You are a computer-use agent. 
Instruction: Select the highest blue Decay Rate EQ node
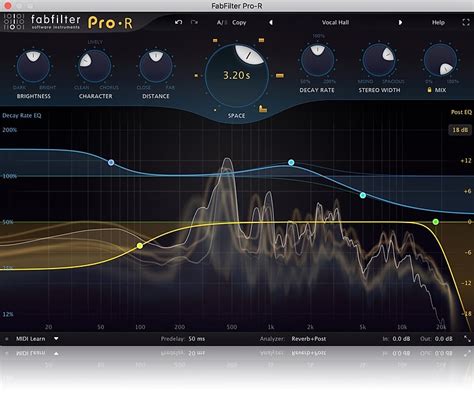click(291, 162)
